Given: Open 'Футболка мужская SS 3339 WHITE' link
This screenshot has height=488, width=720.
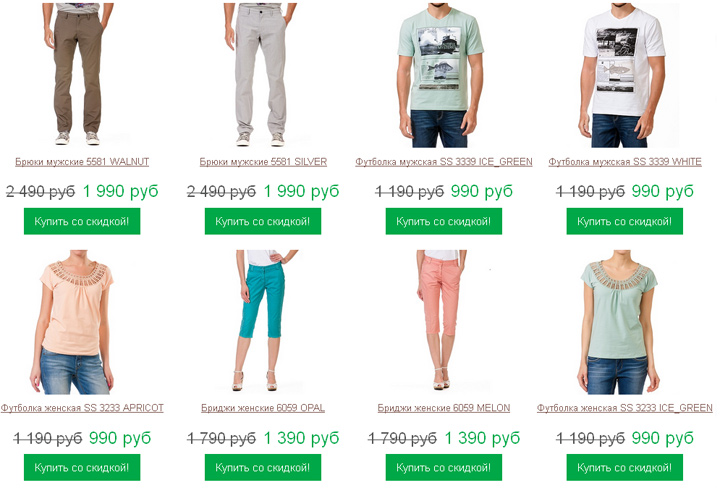Looking at the screenshot, I should point(625,162).
